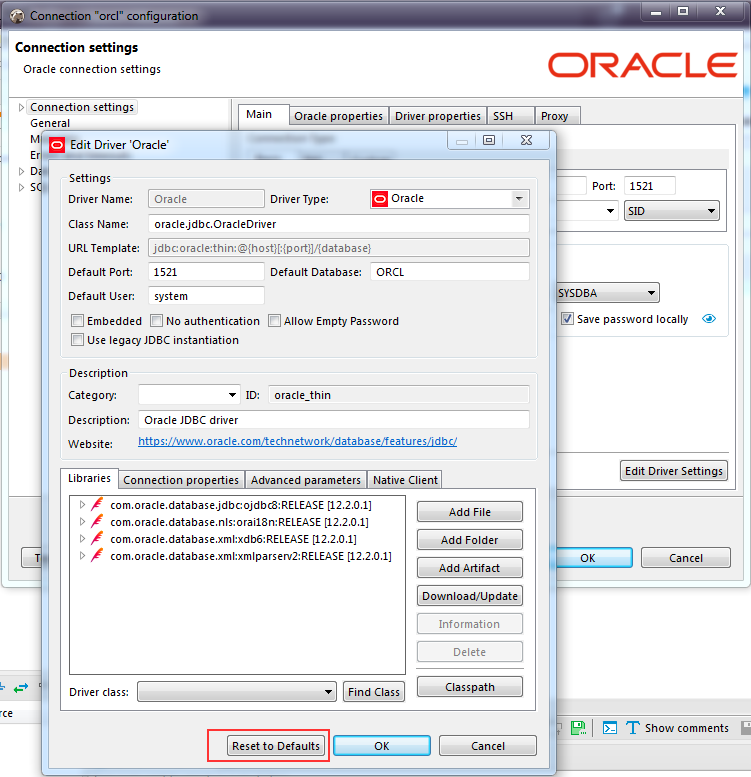The image size is (751, 777).
Task: Click OK in the connection configuration window
Action: point(594,558)
